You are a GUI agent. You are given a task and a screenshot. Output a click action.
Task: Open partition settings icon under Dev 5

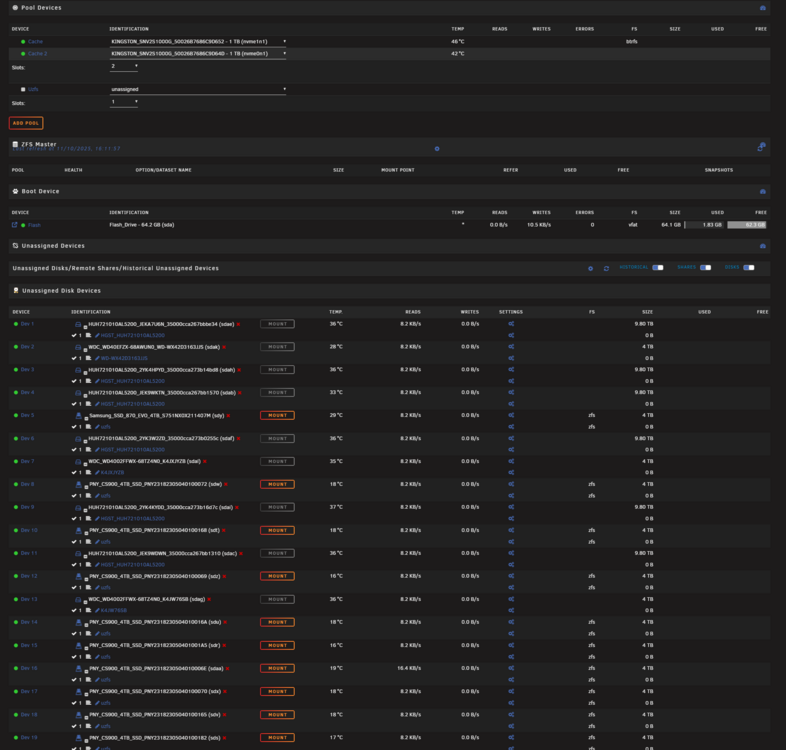[511, 427]
